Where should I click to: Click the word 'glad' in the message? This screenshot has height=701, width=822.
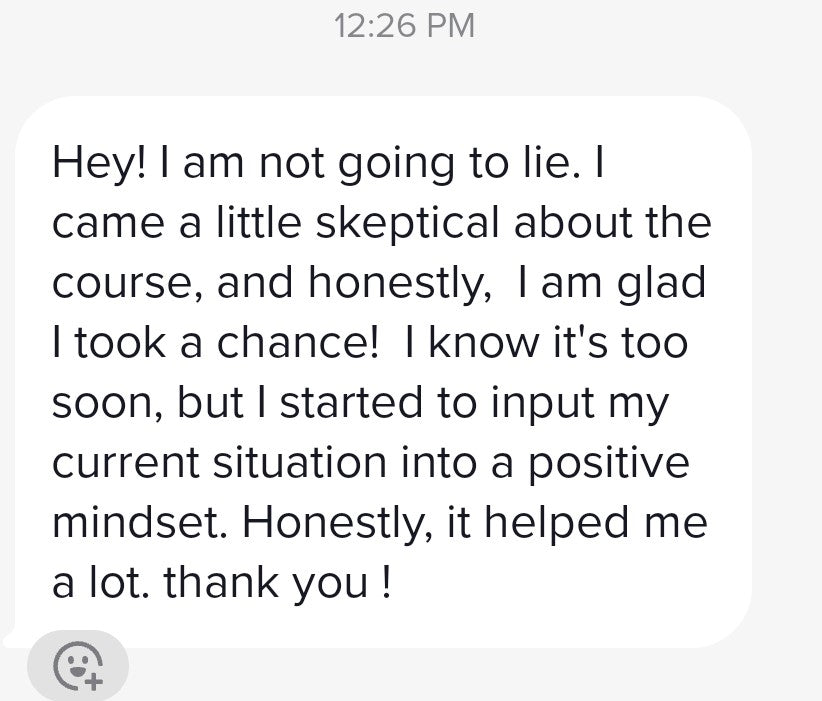click(x=661, y=284)
